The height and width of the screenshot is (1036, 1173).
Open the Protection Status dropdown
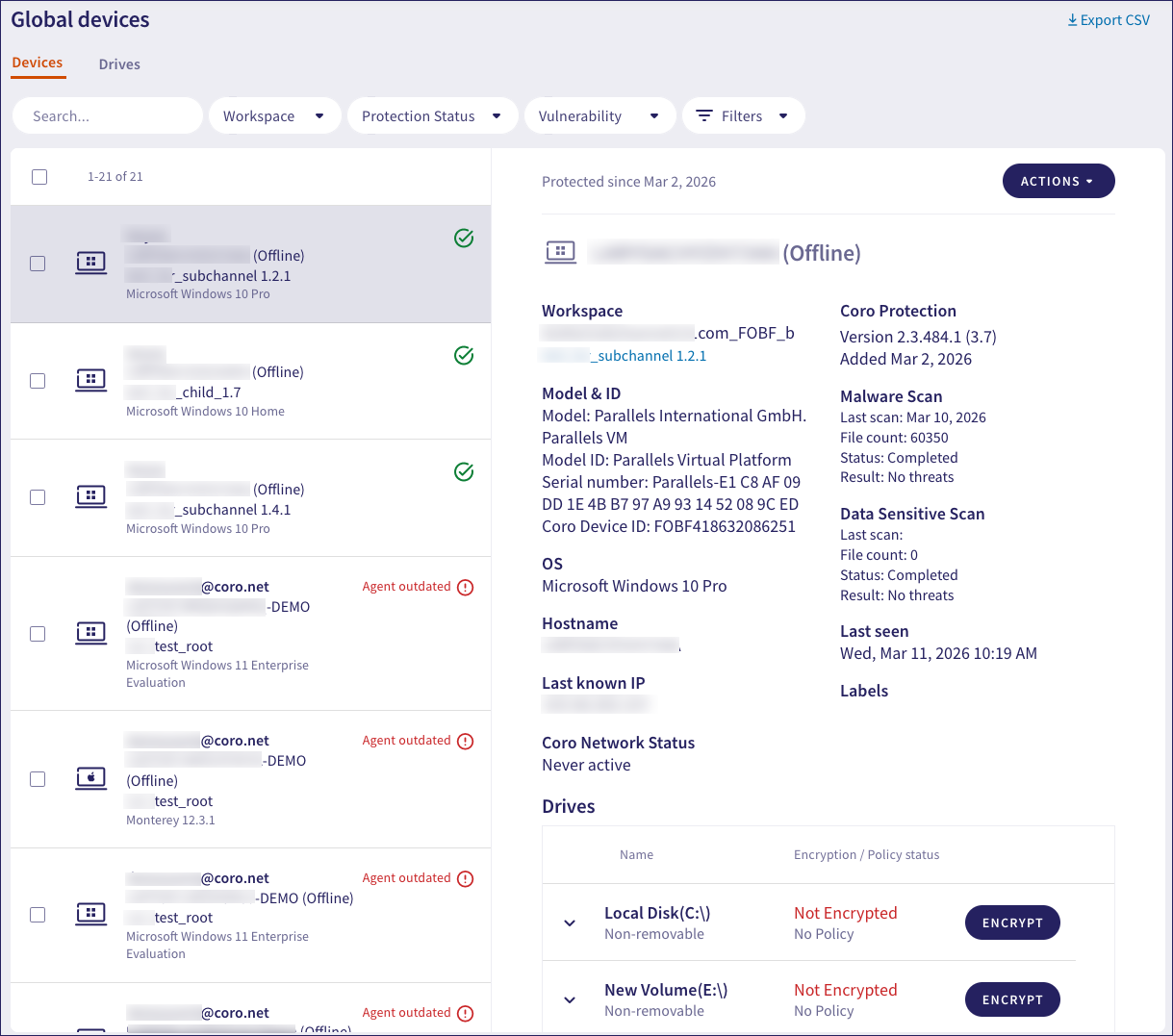(433, 115)
